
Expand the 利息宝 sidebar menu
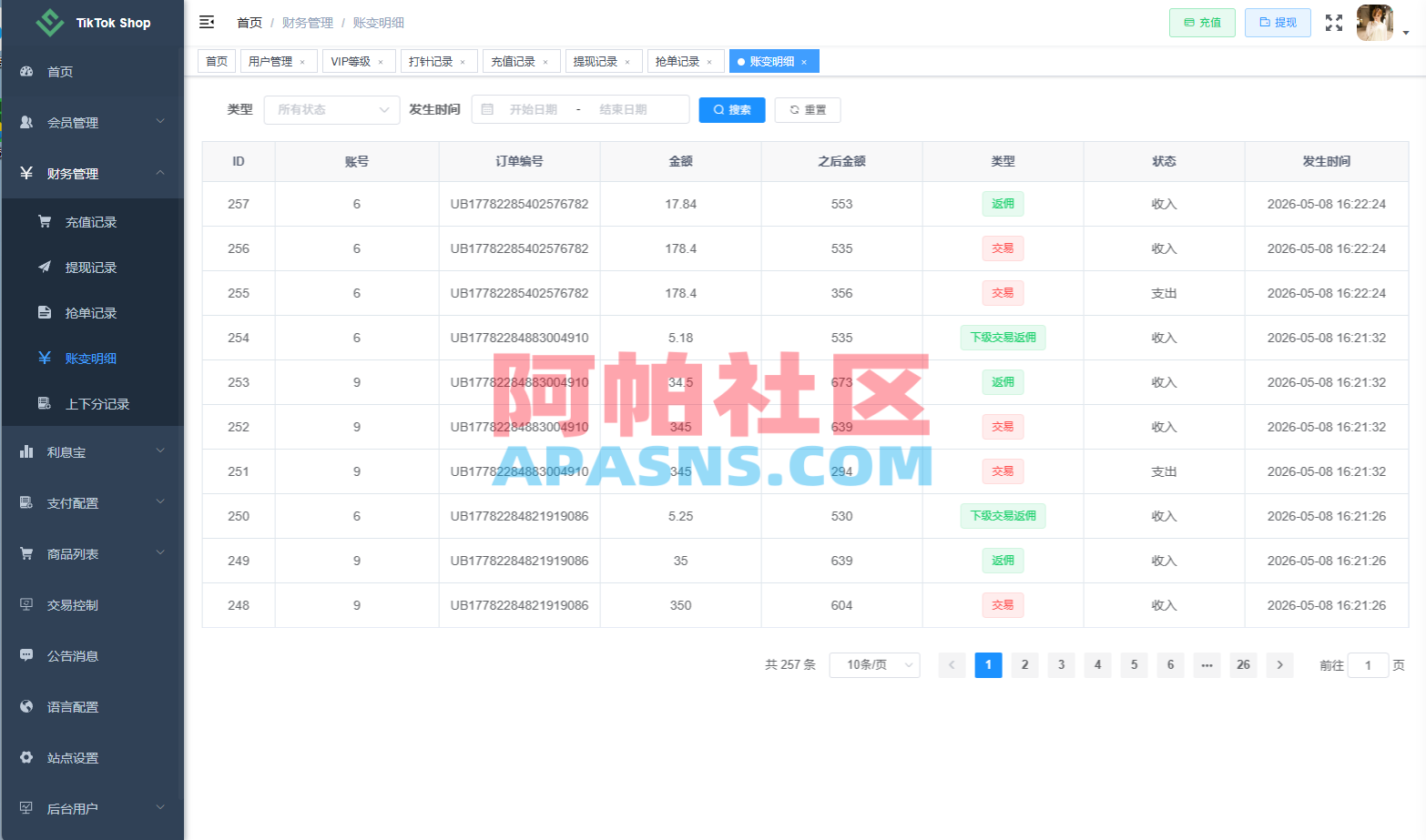(x=93, y=452)
